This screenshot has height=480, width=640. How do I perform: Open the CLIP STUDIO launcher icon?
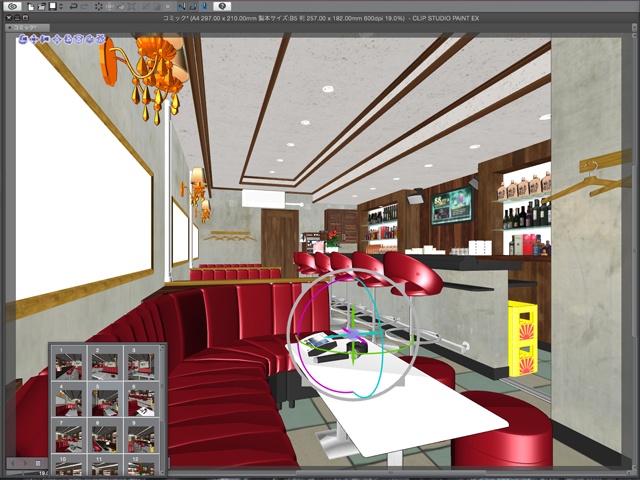[x=13, y=7]
